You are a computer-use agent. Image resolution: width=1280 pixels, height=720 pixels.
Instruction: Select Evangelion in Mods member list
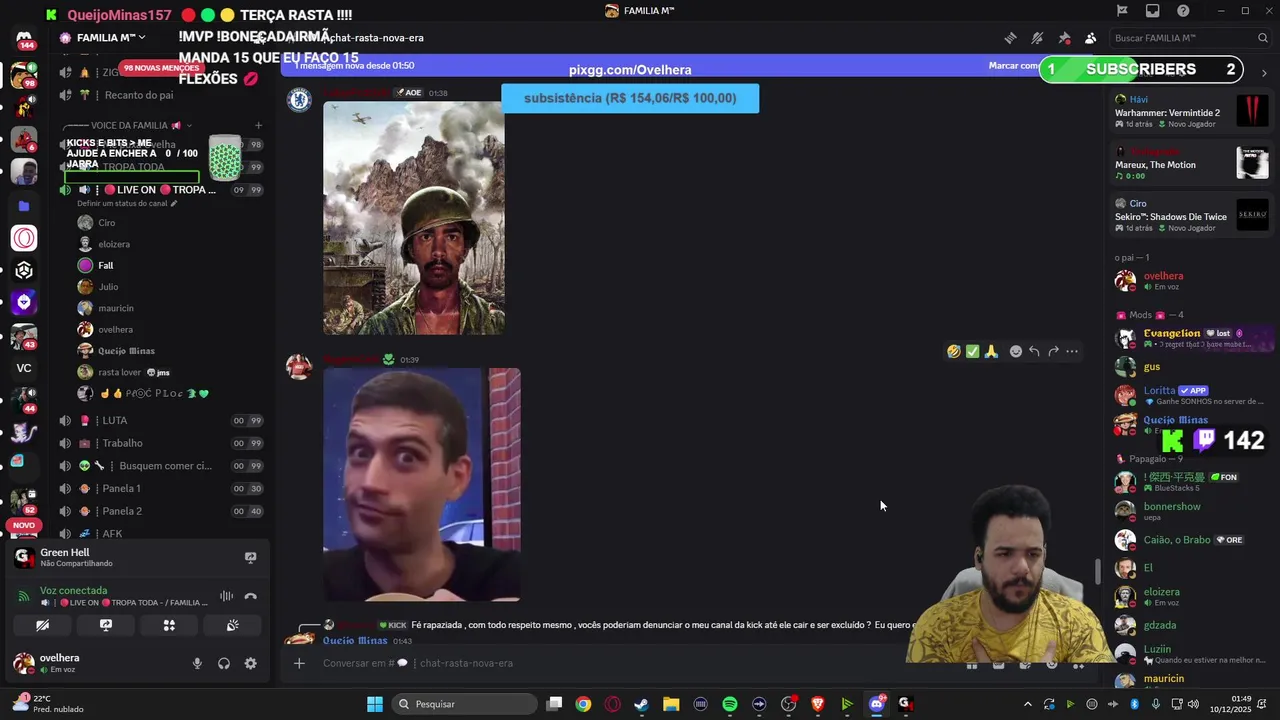tap(1192, 338)
